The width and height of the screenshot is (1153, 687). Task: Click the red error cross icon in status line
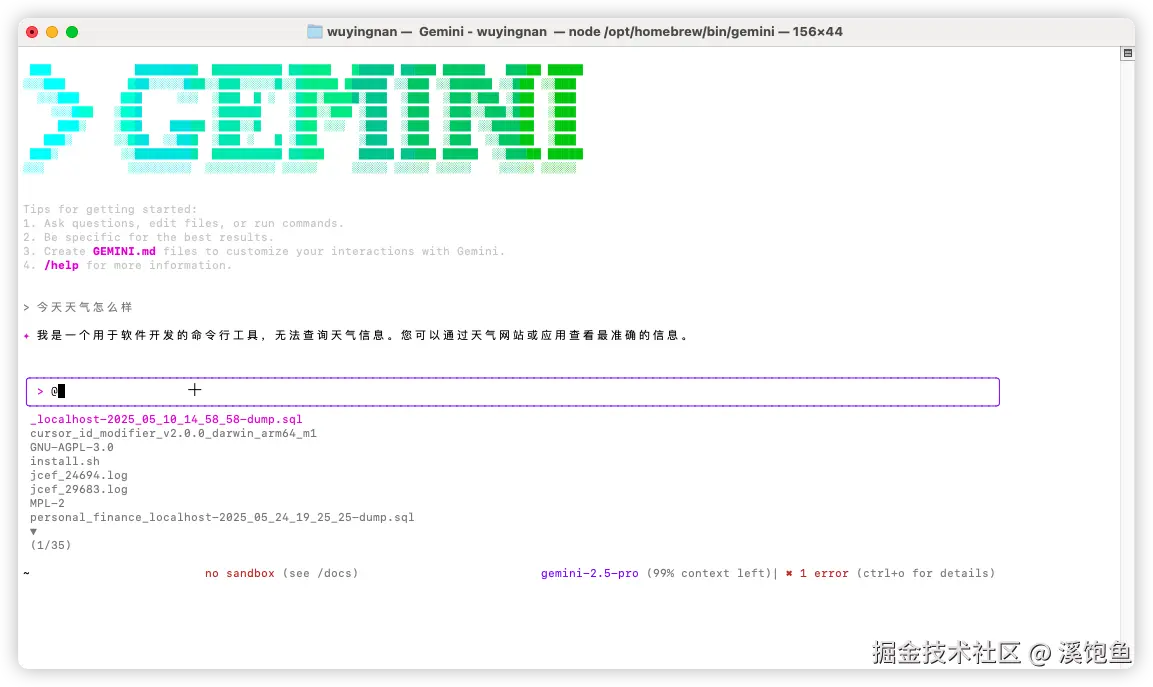(x=789, y=574)
